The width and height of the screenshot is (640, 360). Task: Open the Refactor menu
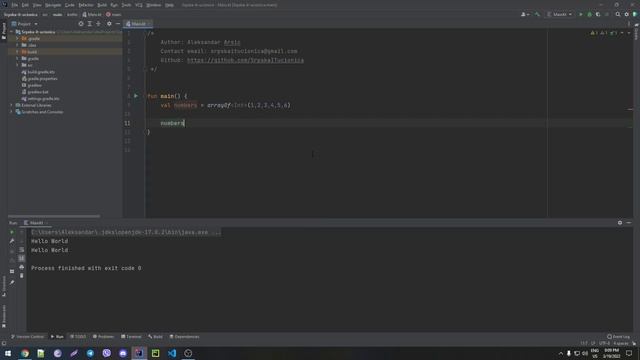click(86, 5)
